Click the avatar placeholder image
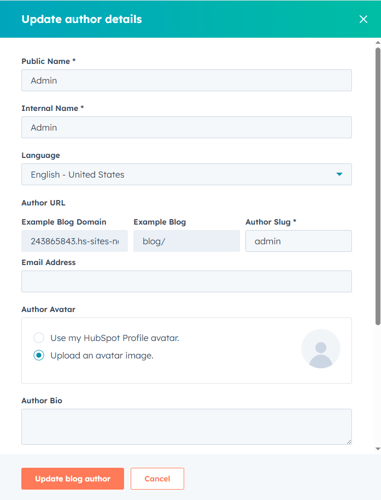 point(321,349)
